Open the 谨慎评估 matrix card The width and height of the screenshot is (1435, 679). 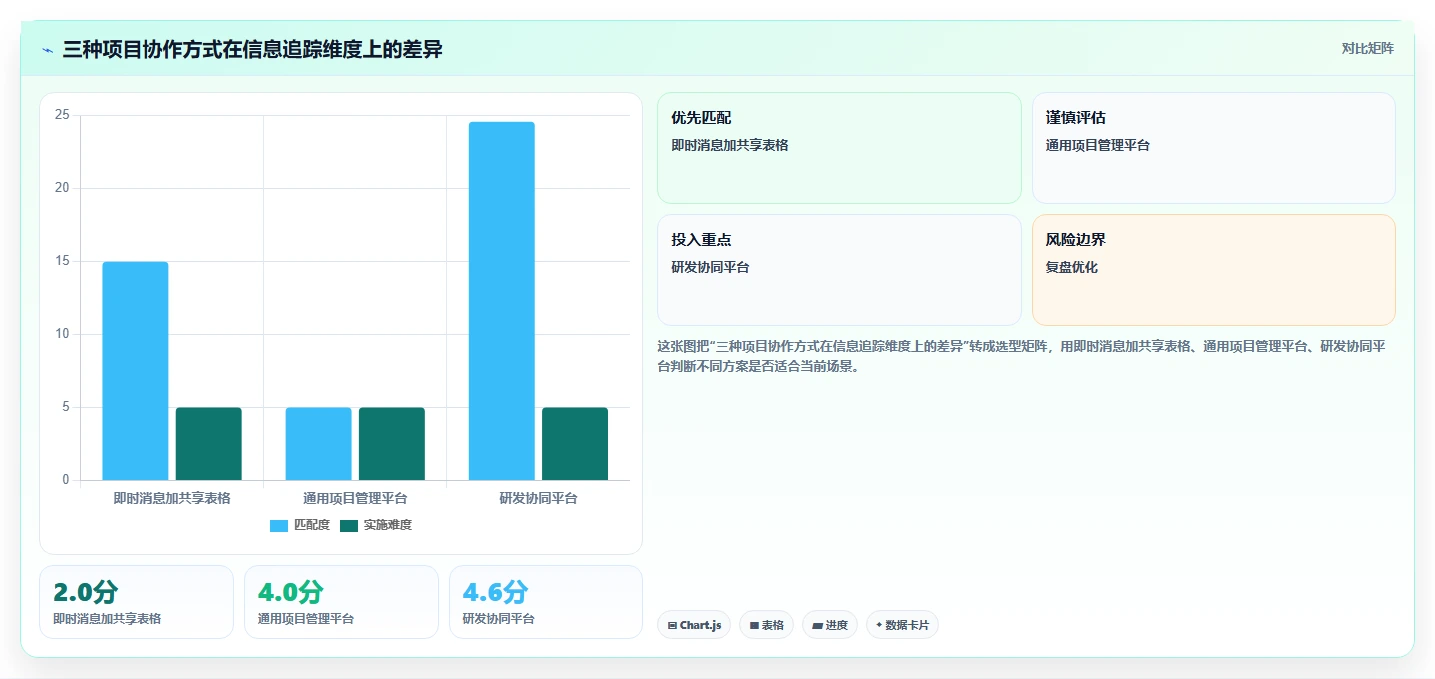[x=1213, y=148]
